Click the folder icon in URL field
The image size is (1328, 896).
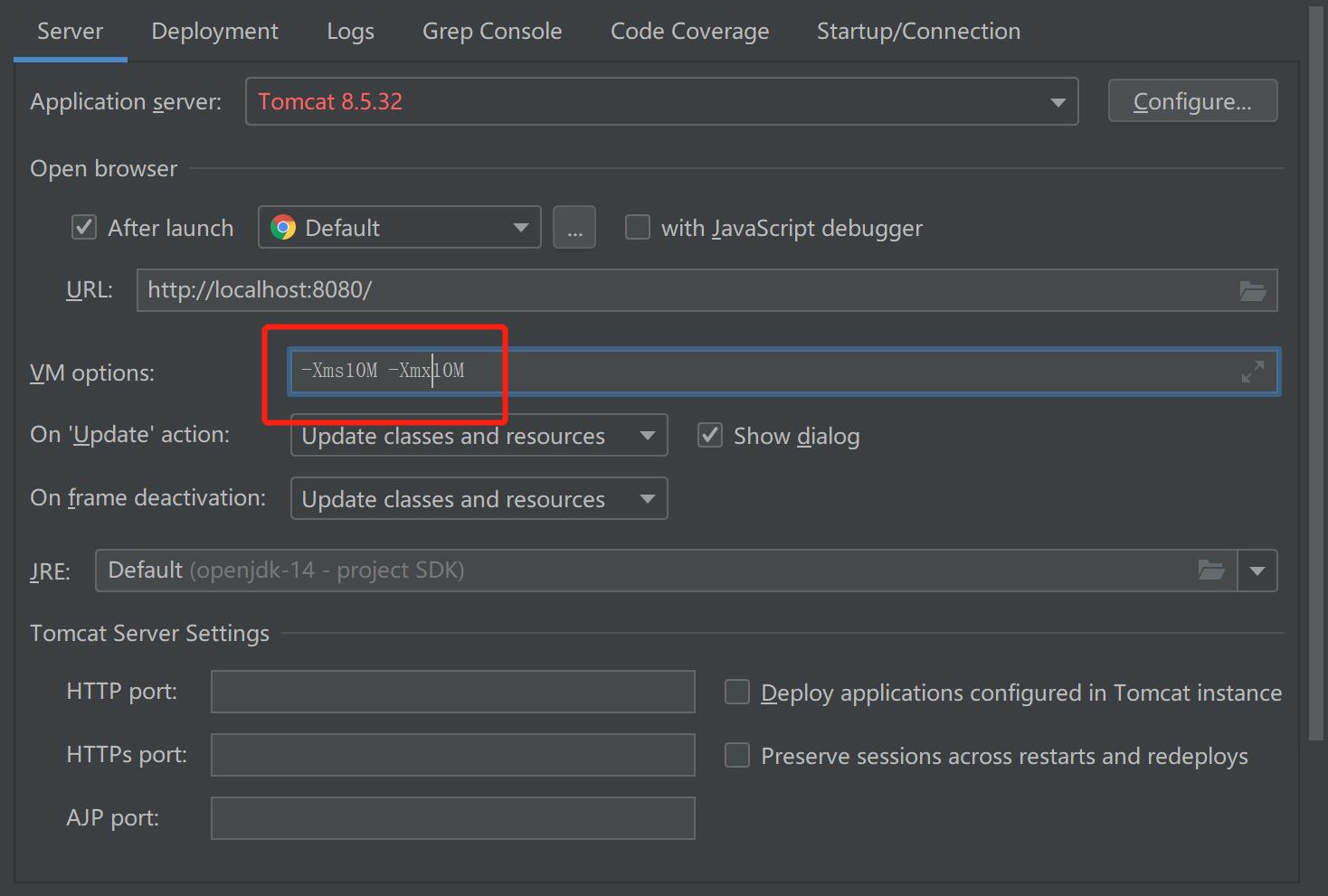click(1252, 291)
